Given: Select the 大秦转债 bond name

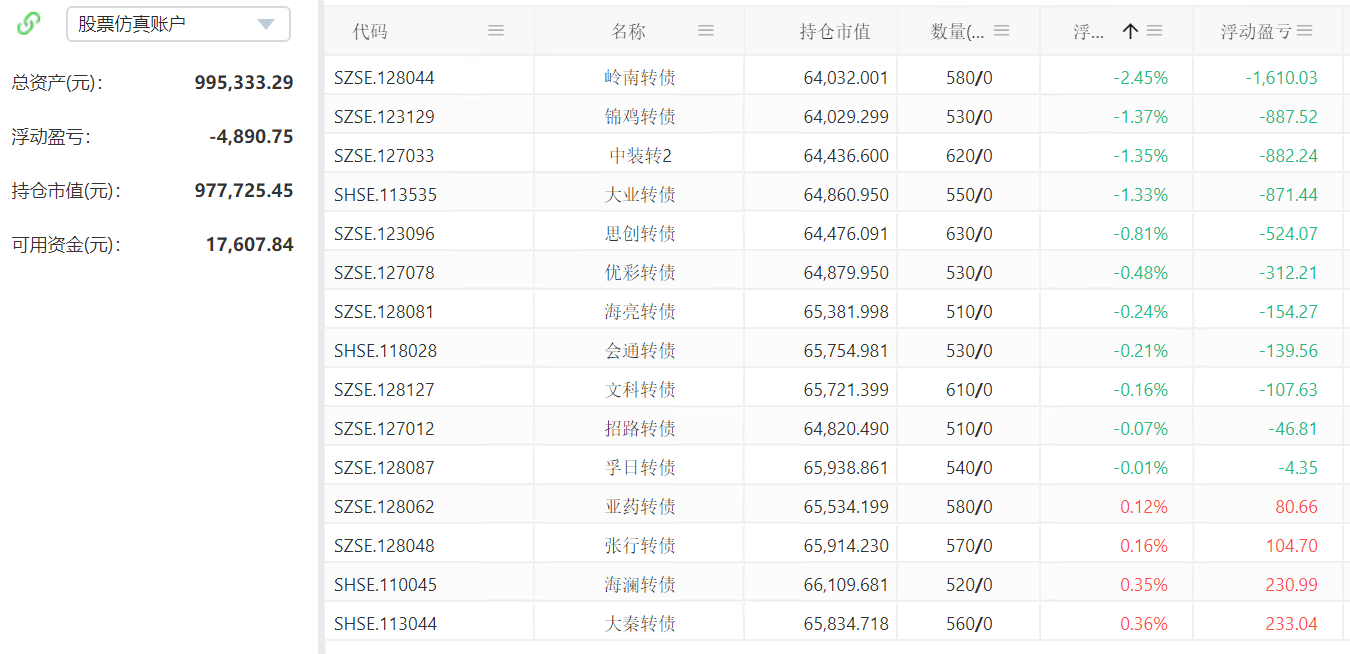Looking at the screenshot, I should (x=640, y=623).
